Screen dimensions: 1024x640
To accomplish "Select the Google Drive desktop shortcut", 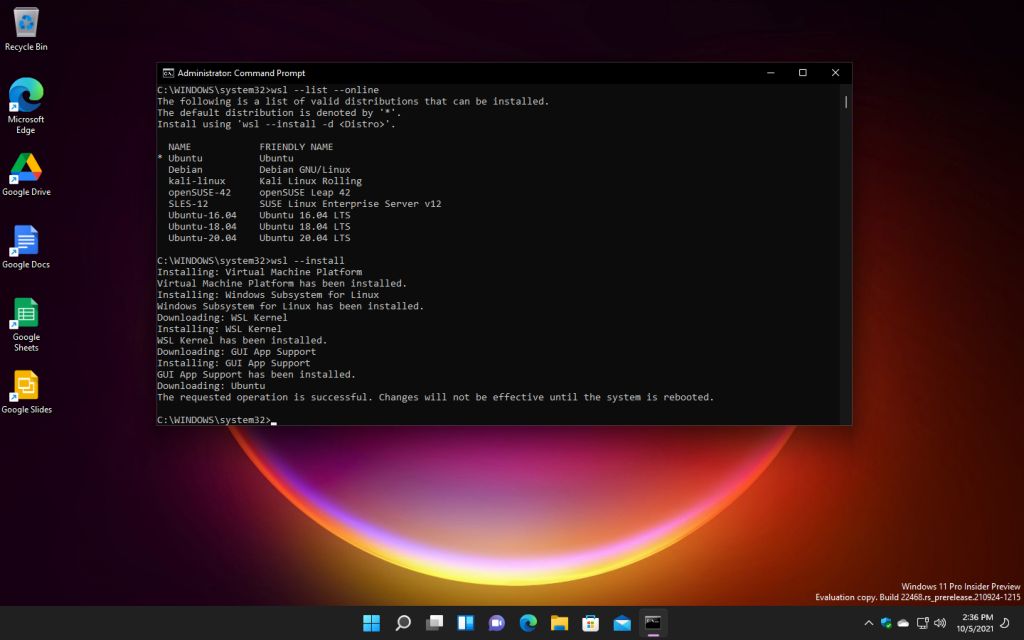I will (26, 169).
